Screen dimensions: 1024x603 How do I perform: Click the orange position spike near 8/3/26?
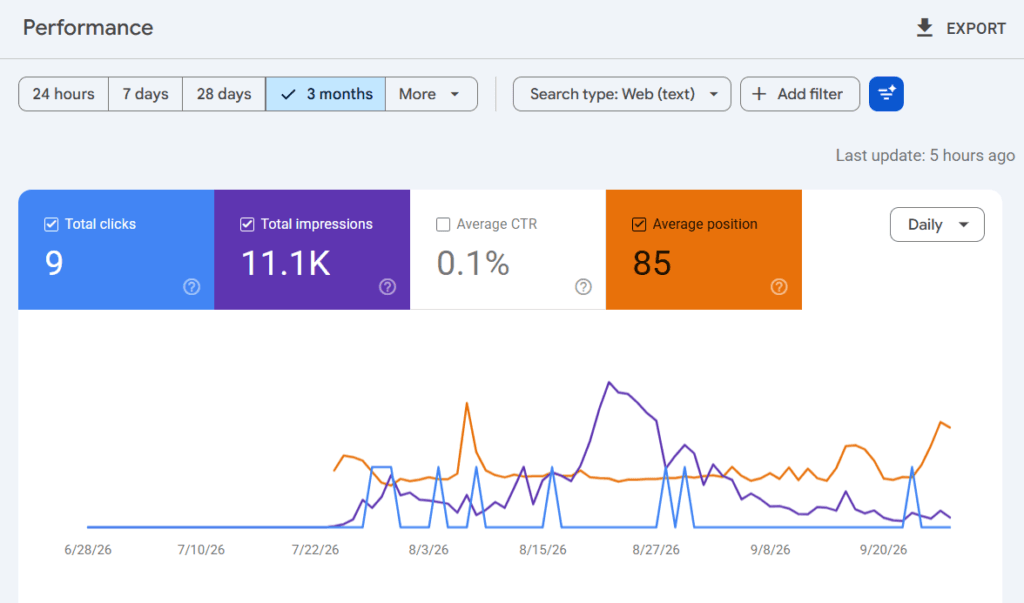point(467,404)
